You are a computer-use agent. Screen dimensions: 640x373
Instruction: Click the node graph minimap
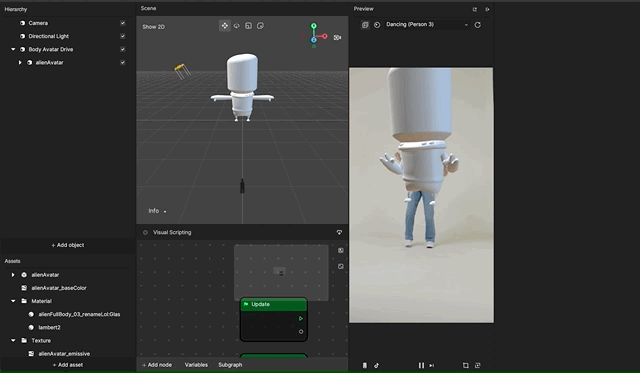click(x=281, y=272)
